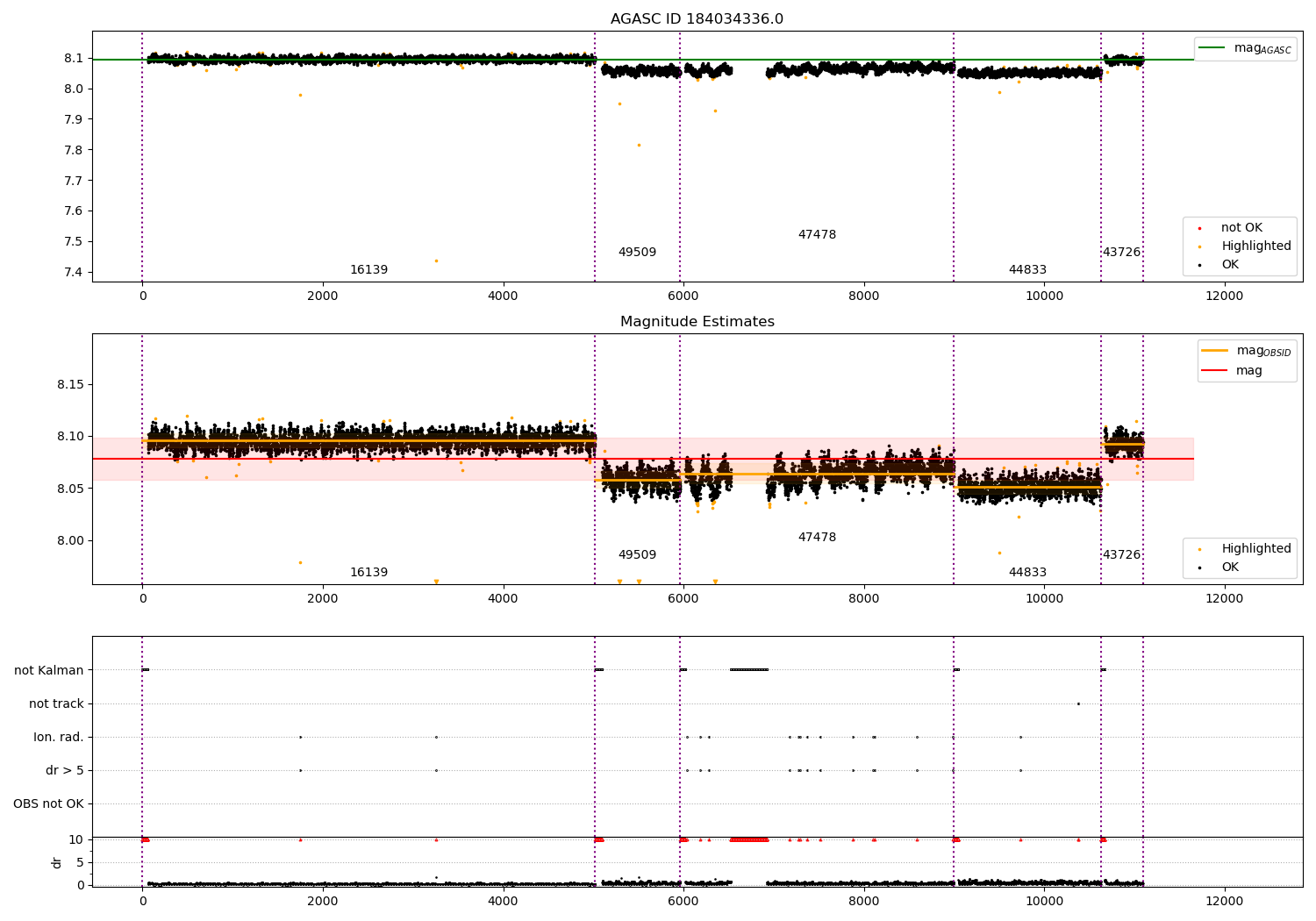Viewport: 1316px width, 921px height.
Task: Click the 'OBS not OK' row label
Action: point(48,803)
